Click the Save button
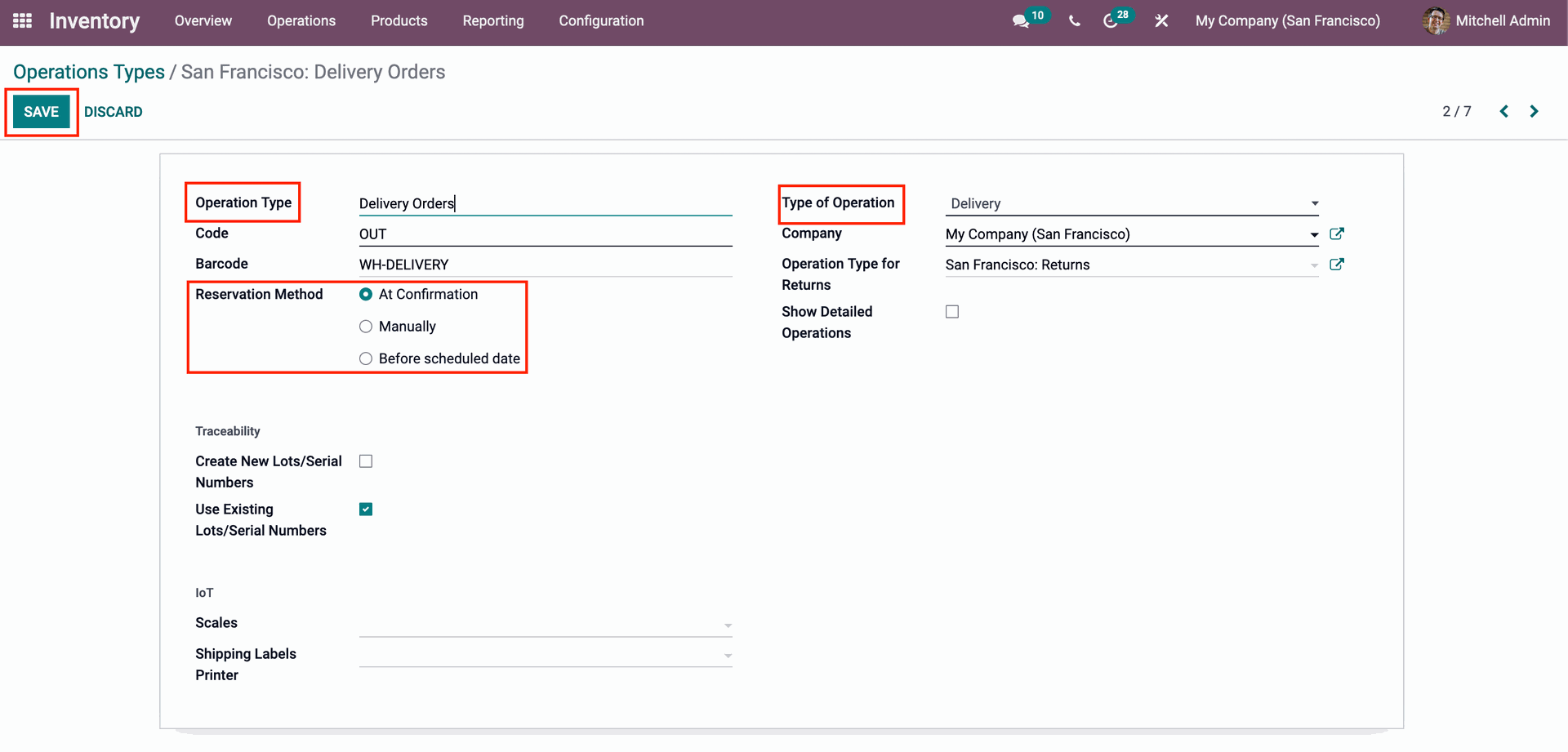The width and height of the screenshot is (1568, 752). coord(42,112)
